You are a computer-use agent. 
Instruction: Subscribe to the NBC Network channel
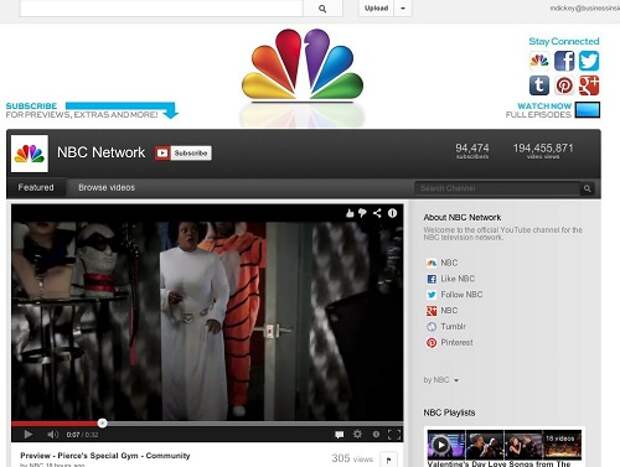(183, 153)
